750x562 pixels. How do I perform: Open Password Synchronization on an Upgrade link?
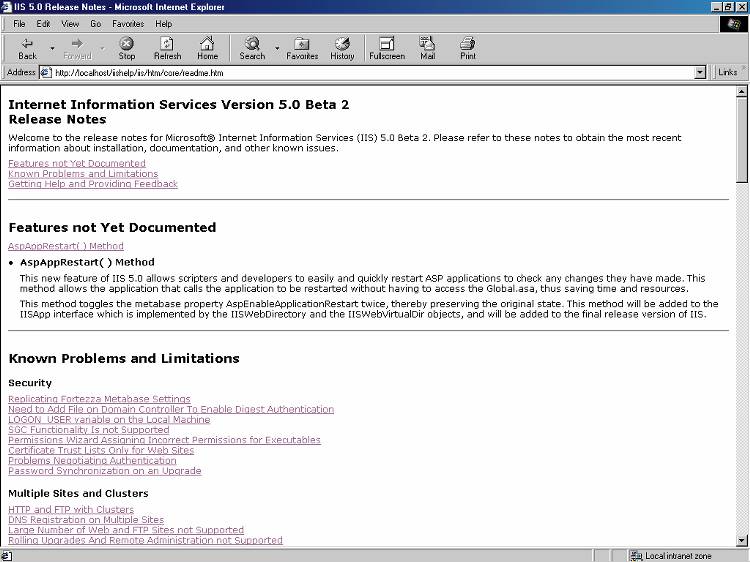click(105, 471)
